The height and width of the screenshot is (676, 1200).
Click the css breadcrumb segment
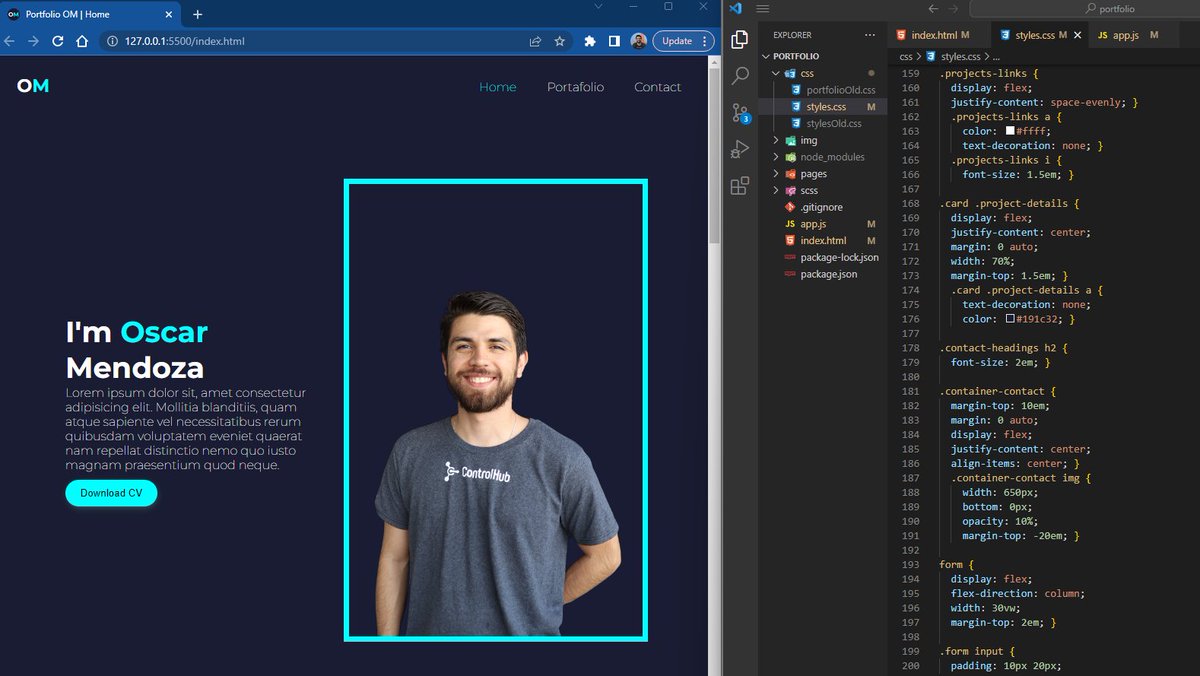pos(905,57)
